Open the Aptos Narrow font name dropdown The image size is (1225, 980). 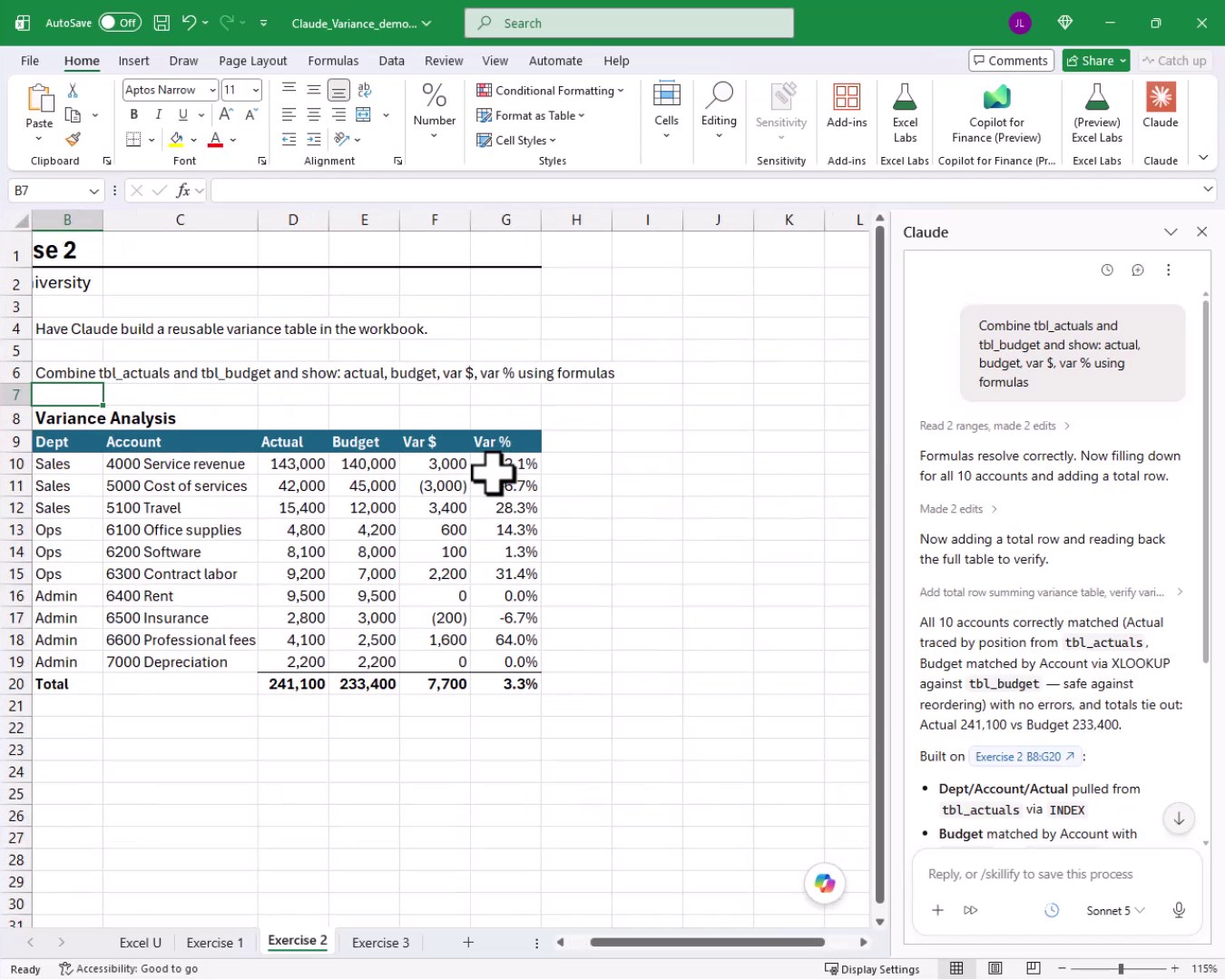click(x=212, y=90)
